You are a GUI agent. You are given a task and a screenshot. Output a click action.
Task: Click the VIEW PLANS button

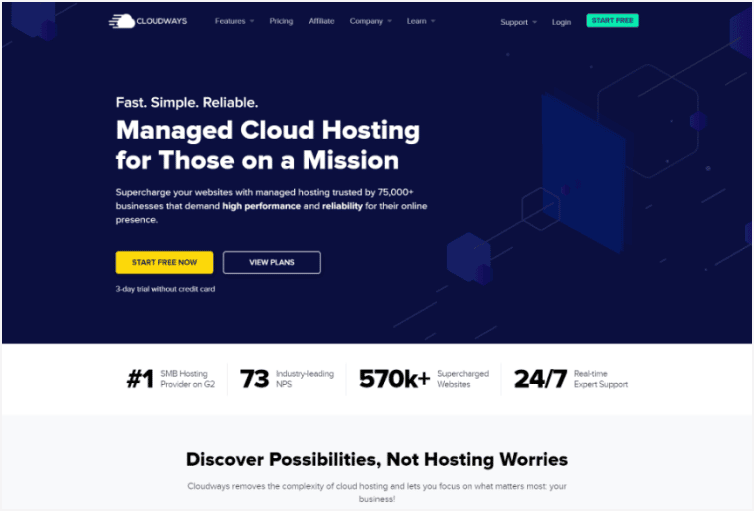(272, 262)
